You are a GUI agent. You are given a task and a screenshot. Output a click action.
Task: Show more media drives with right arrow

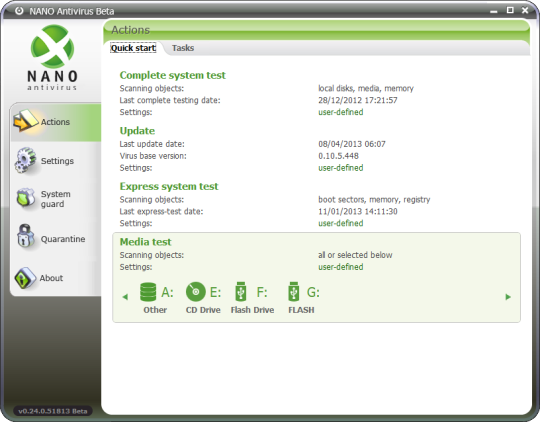tap(508, 297)
